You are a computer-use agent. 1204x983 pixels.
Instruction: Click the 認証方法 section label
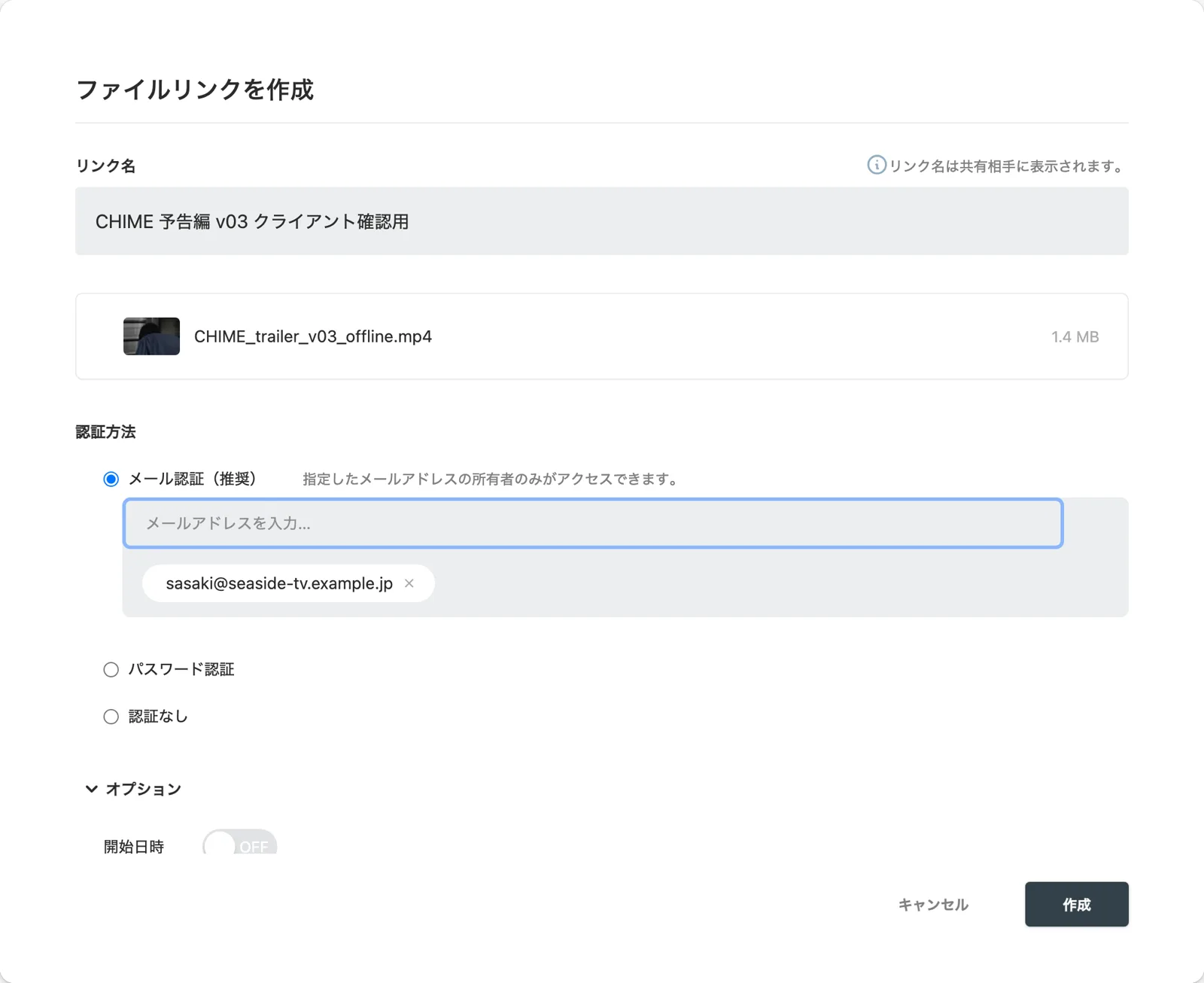coord(105,432)
